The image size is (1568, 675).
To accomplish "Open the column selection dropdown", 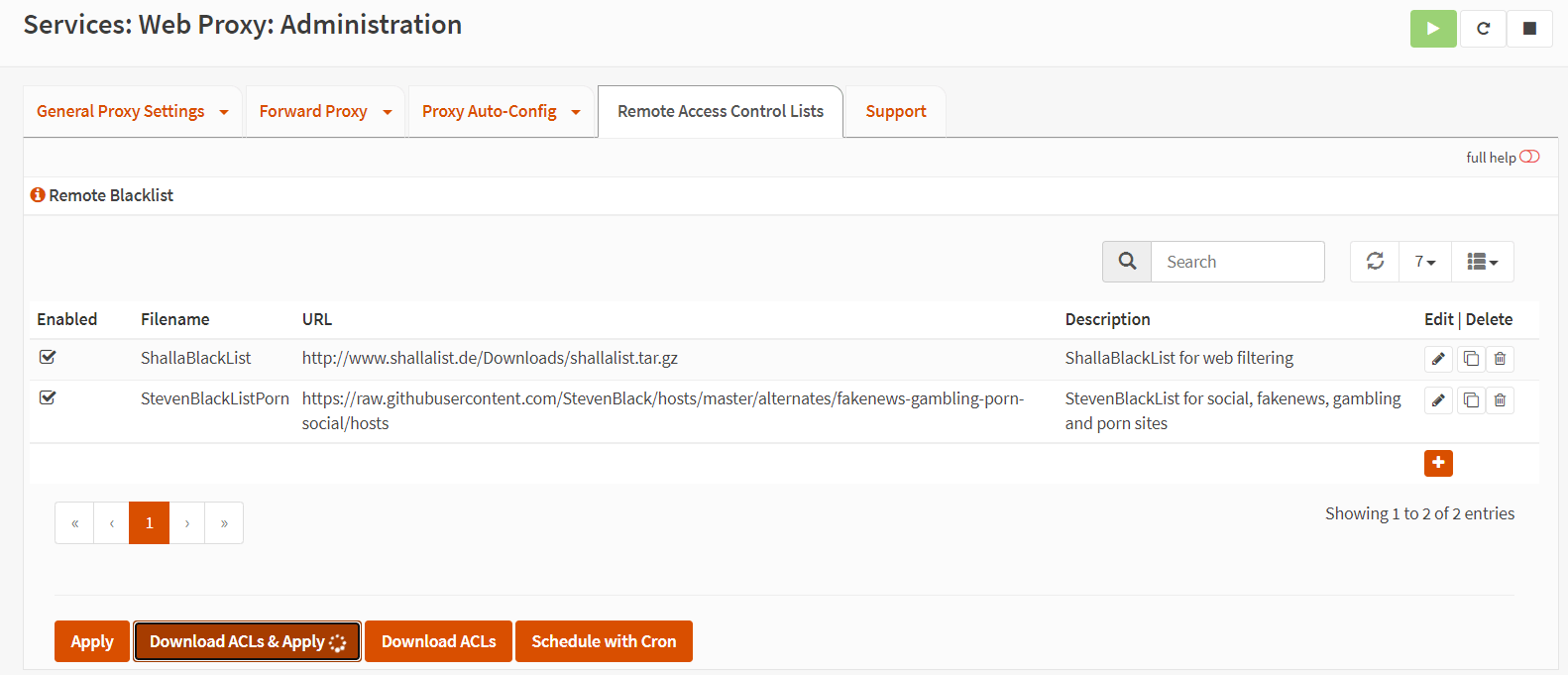I will coord(1482,262).
